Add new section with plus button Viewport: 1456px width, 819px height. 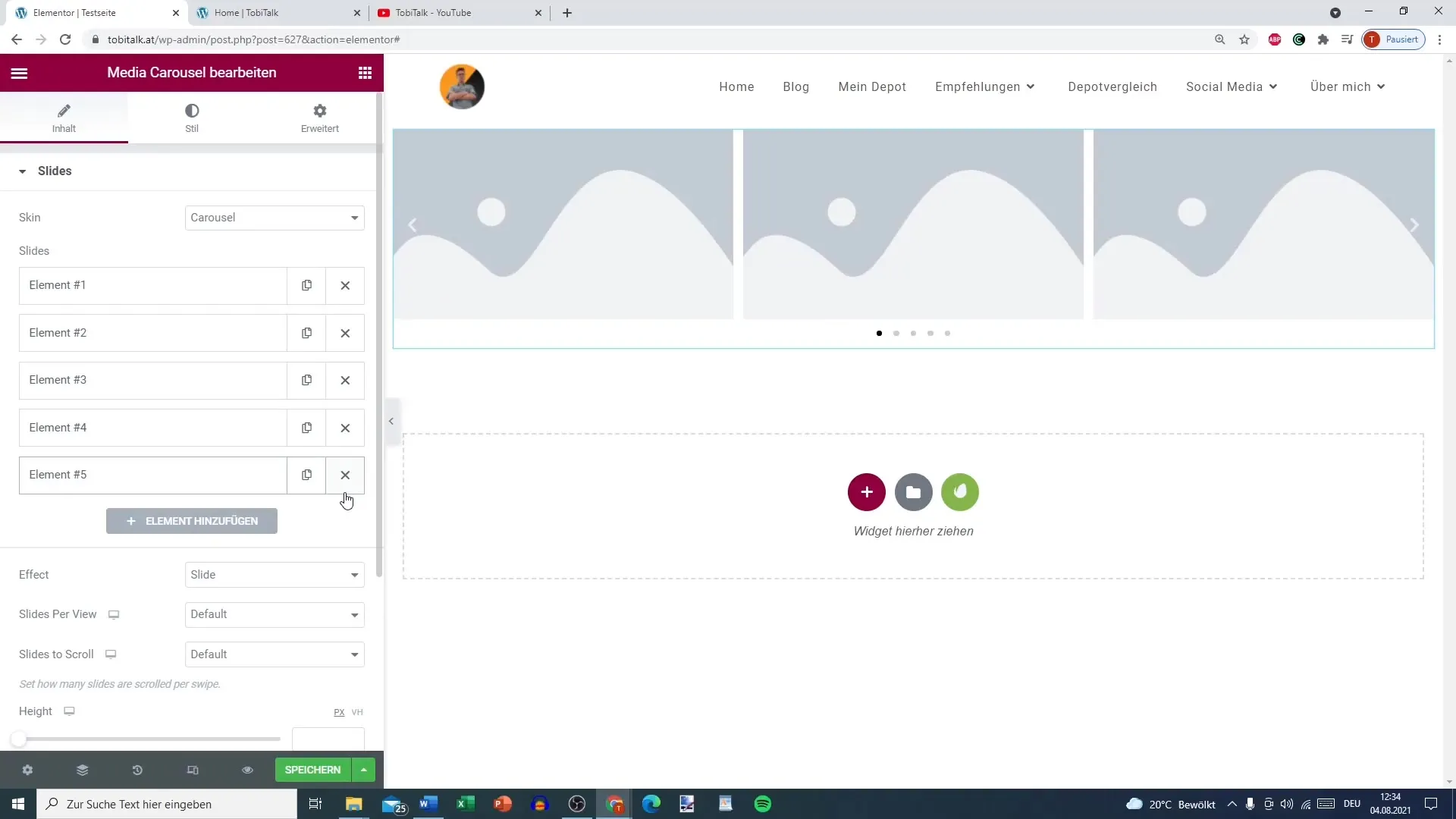[867, 492]
